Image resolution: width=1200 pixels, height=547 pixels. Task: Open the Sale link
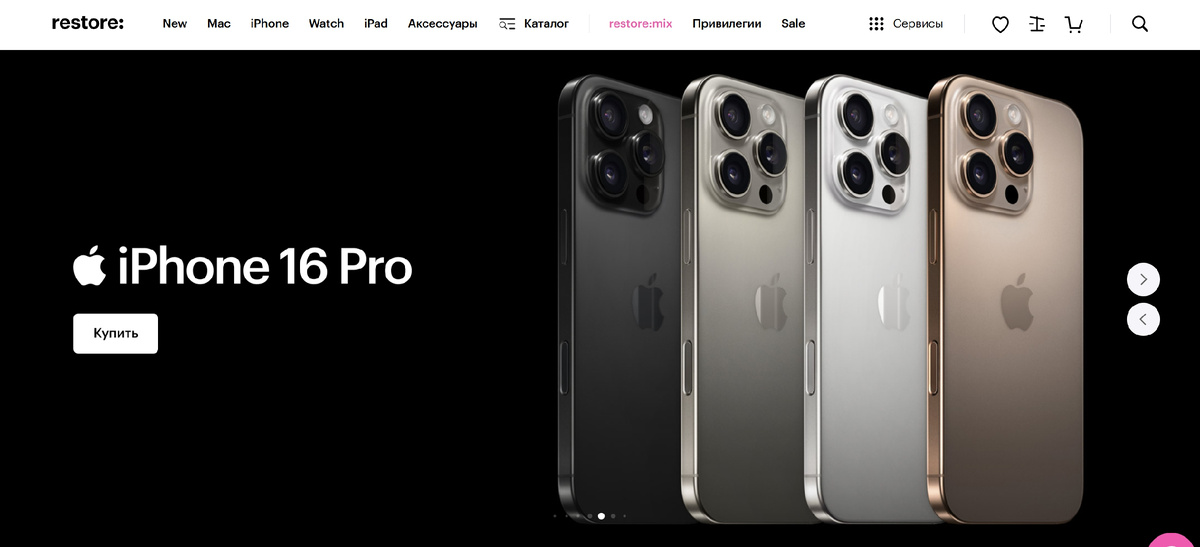click(793, 24)
